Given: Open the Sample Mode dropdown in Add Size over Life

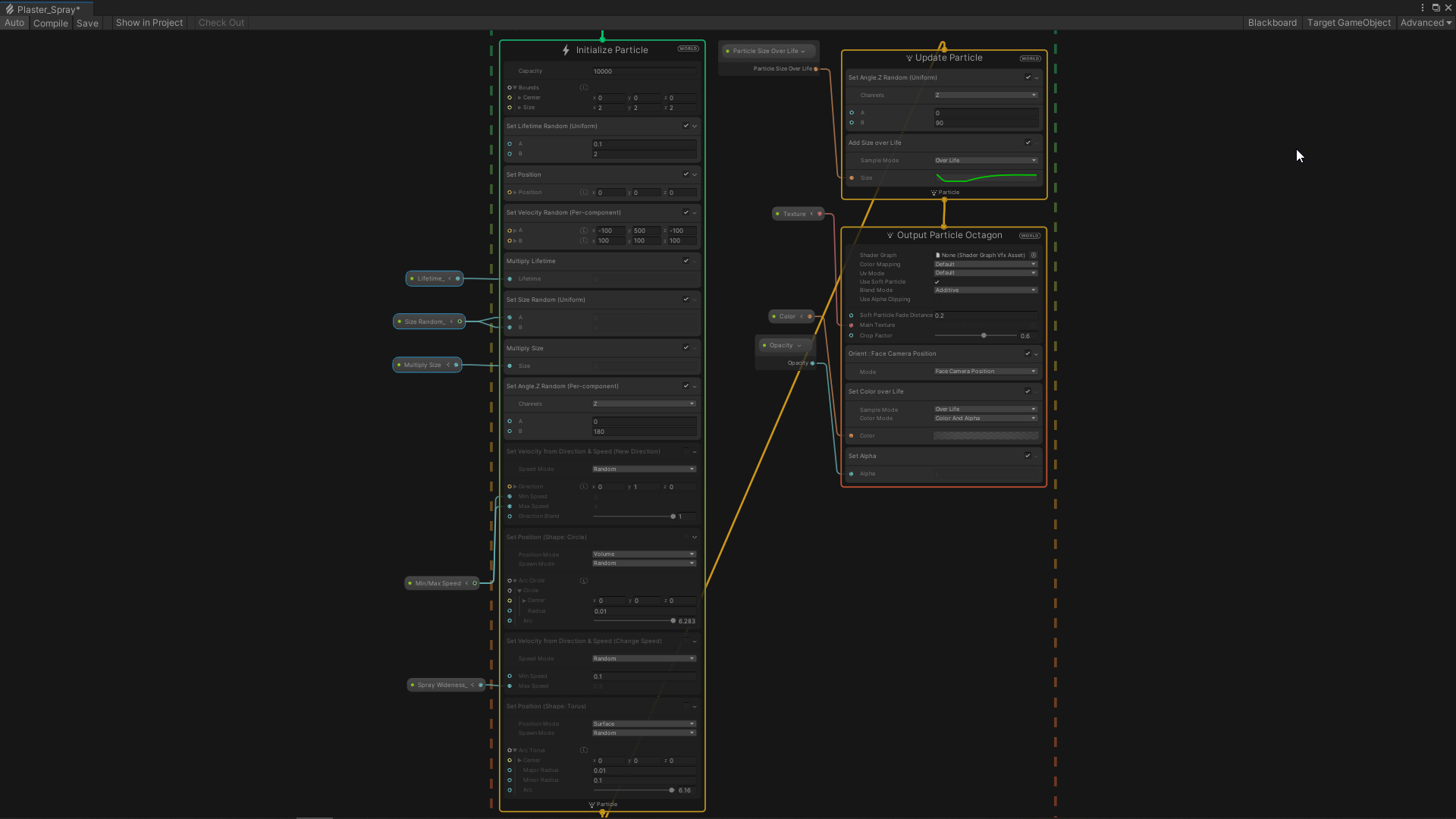Looking at the screenshot, I should (x=984, y=160).
